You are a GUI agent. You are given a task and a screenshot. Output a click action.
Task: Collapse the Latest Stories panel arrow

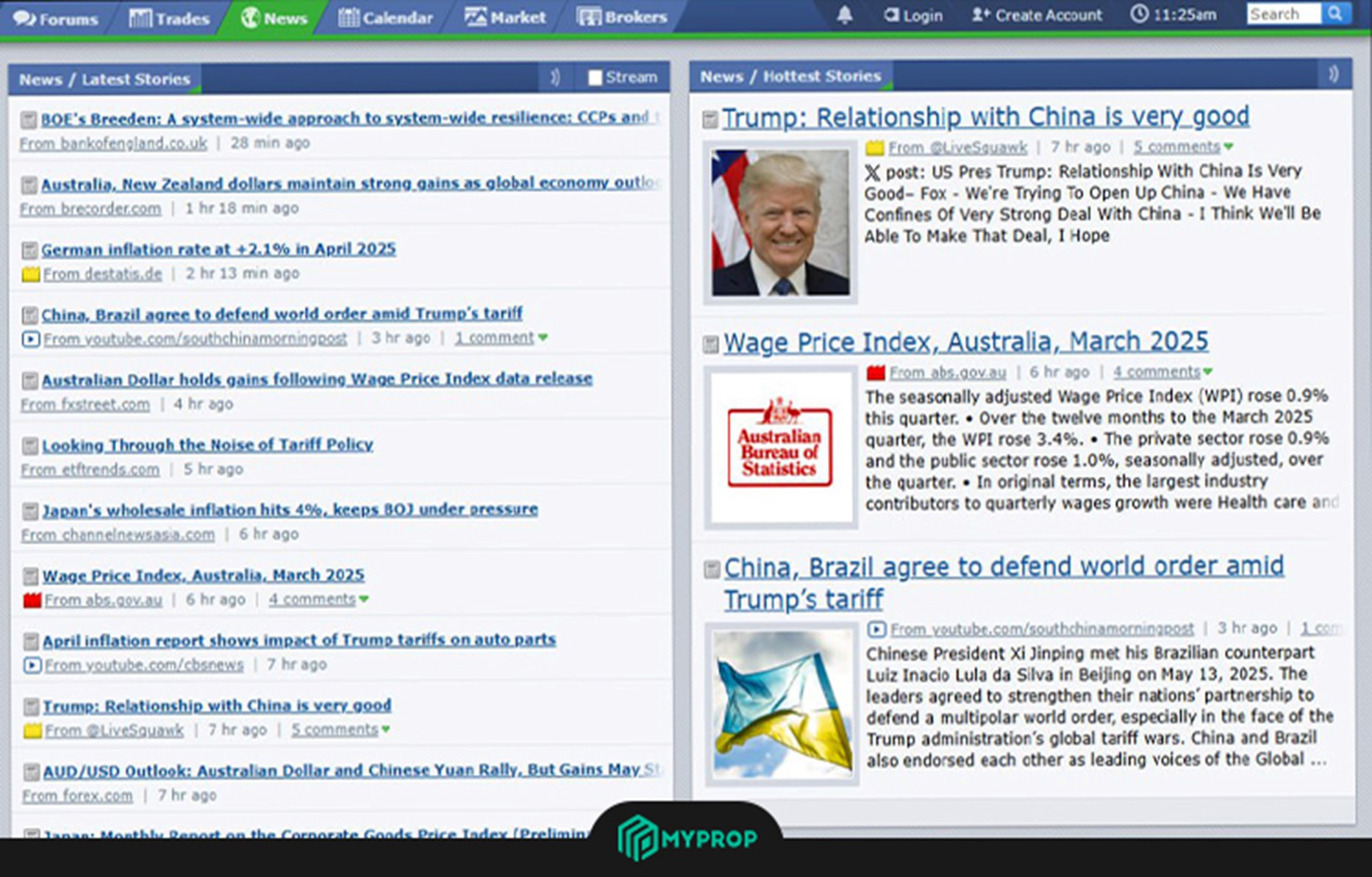point(555,76)
